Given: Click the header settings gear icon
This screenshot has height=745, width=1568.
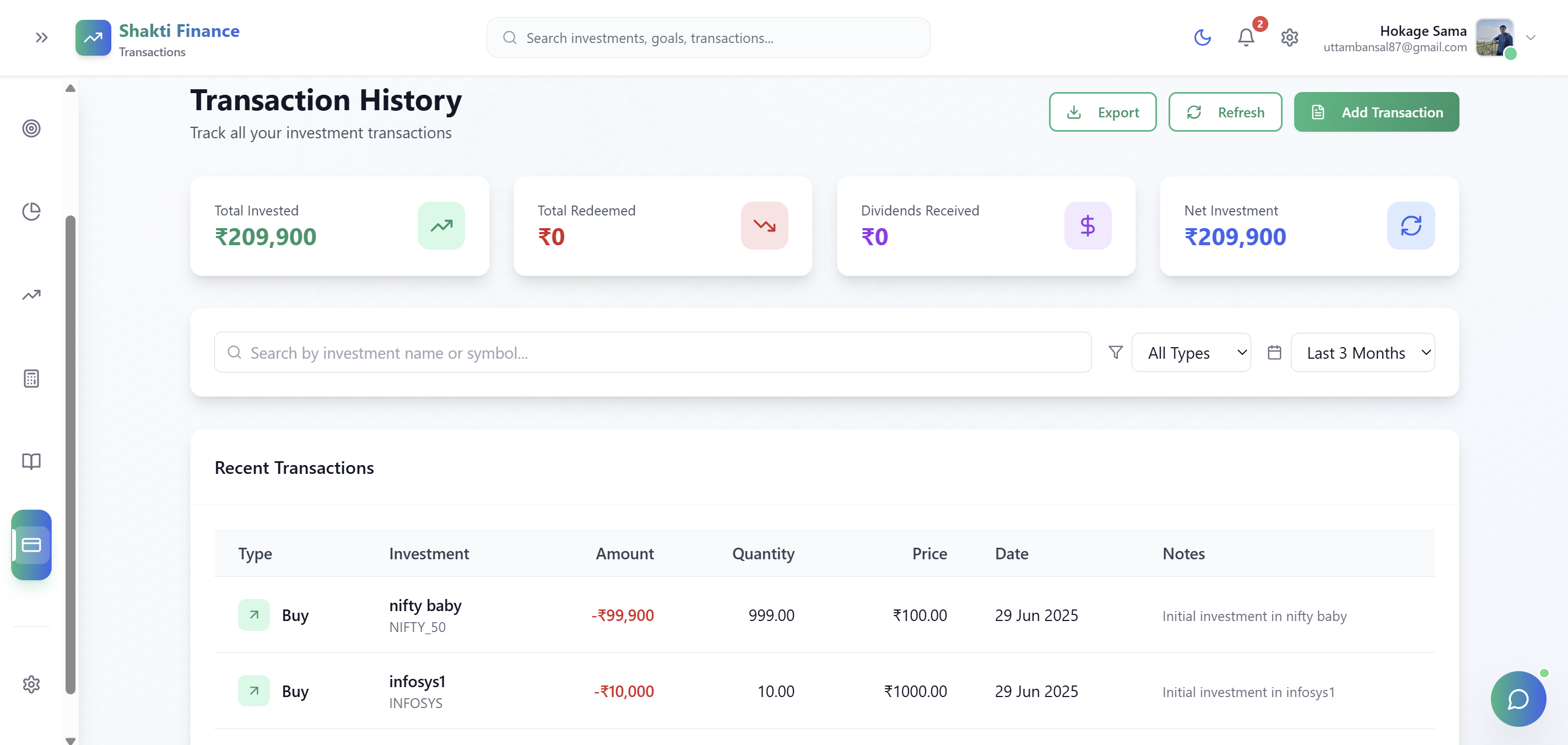Looking at the screenshot, I should pos(1289,37).
